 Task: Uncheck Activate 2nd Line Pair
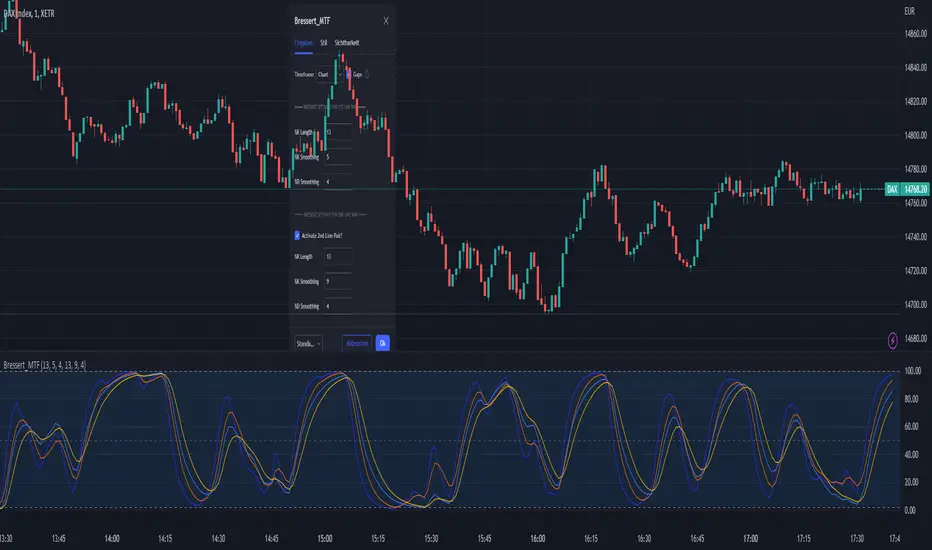tap(298, 235)
